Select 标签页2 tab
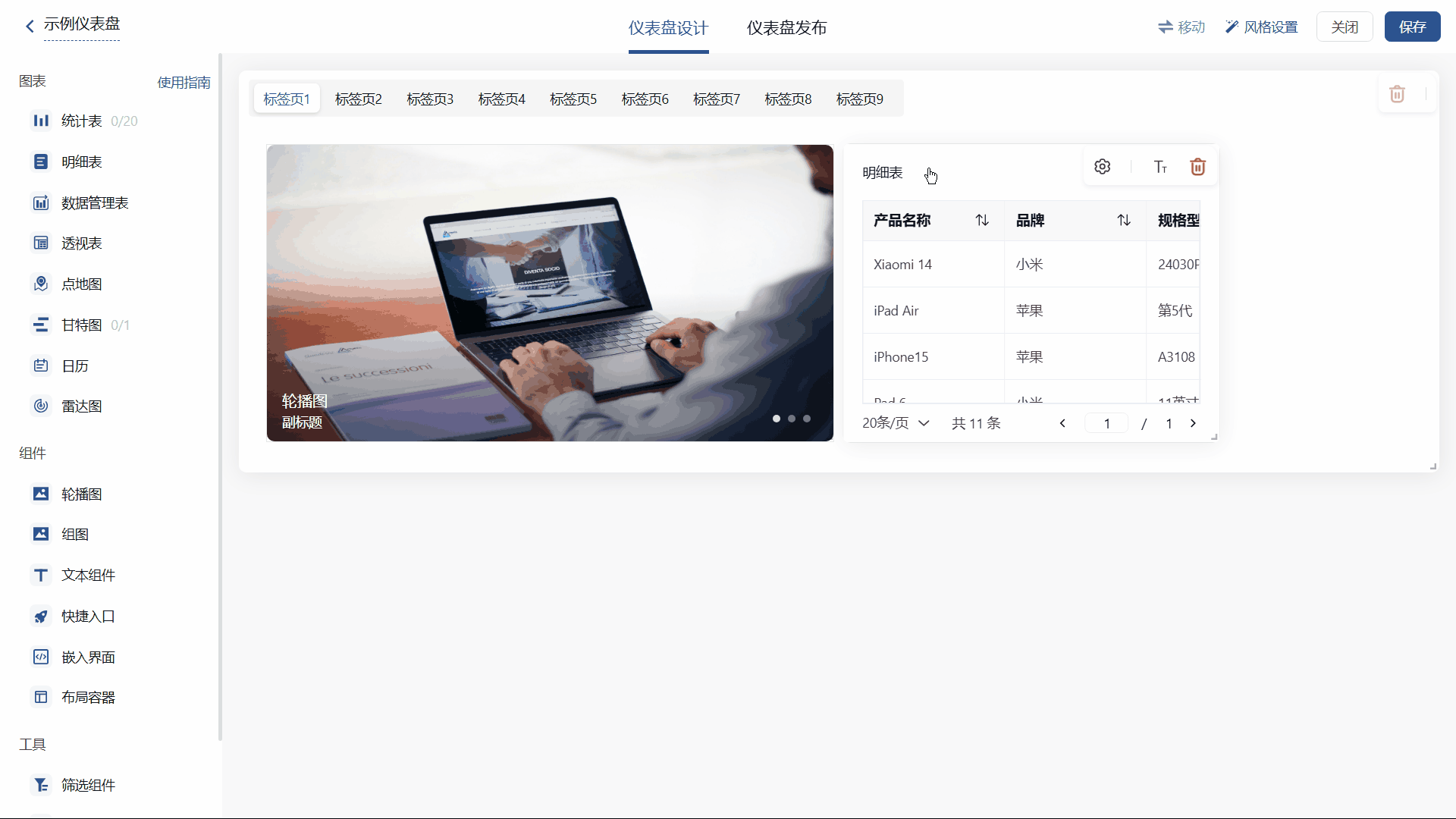This screenshot has height=819, width=1456. coord(358,99)
